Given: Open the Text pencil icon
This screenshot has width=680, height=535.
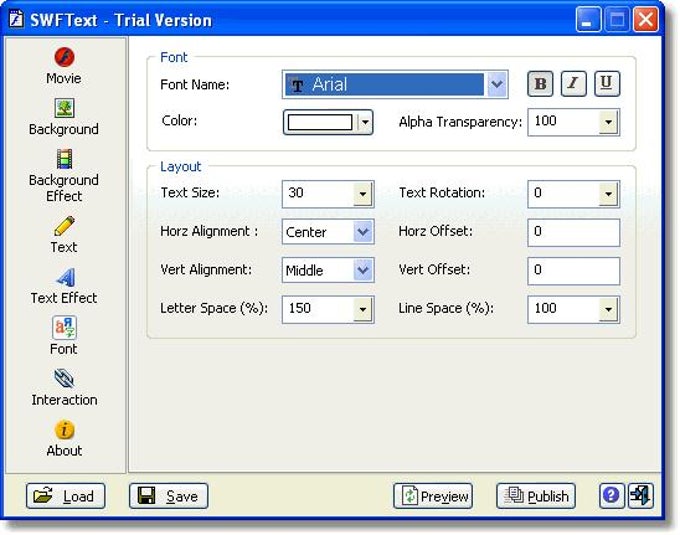Looking at the screenshot, I should (x=64, y=226).
